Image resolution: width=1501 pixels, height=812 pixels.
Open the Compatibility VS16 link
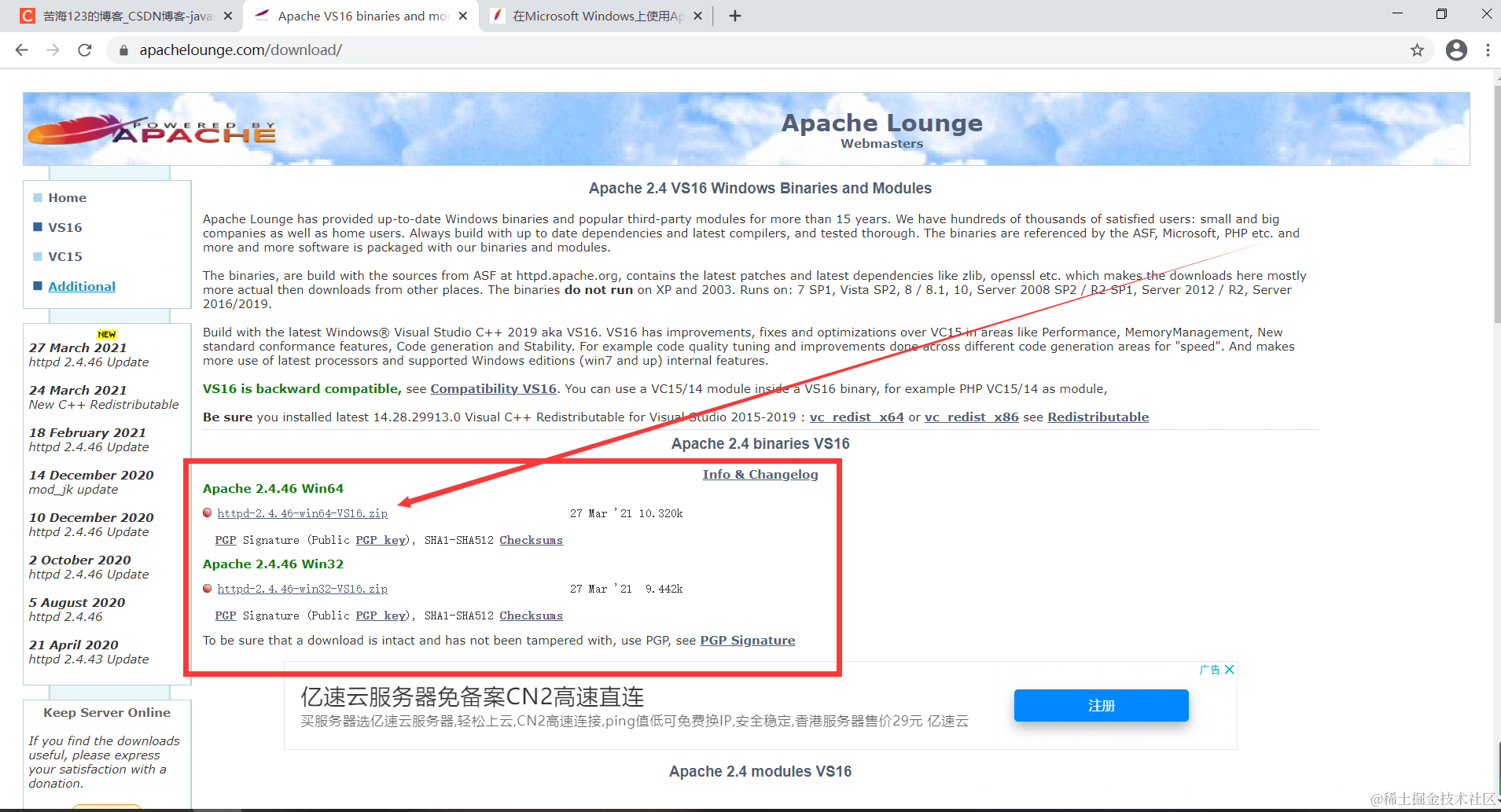(x=493, y=389)
